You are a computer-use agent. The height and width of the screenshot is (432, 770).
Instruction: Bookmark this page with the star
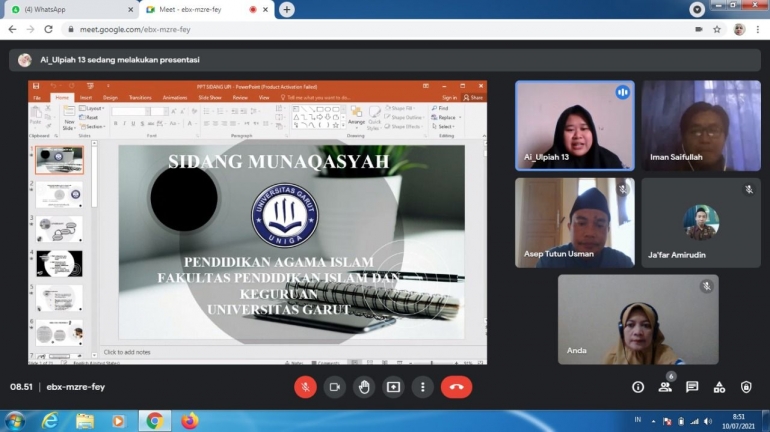717,29
